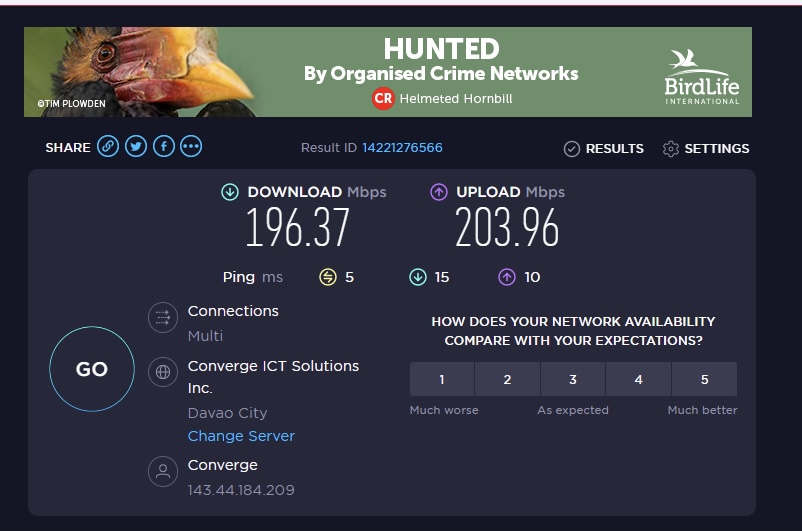Click the download latency icon next to 15
The width and height of the screenshot is (802, 531).
tap(418, 277)
